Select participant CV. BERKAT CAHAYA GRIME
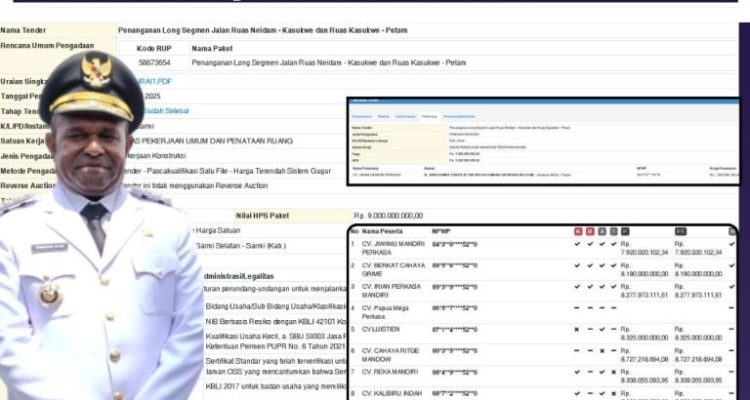 click(393, 269)
